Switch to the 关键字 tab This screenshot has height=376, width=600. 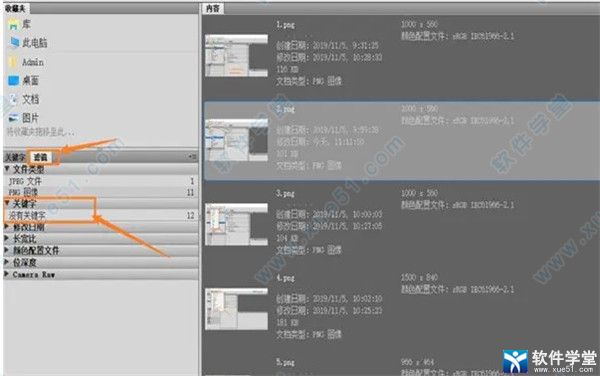point(15,157)
